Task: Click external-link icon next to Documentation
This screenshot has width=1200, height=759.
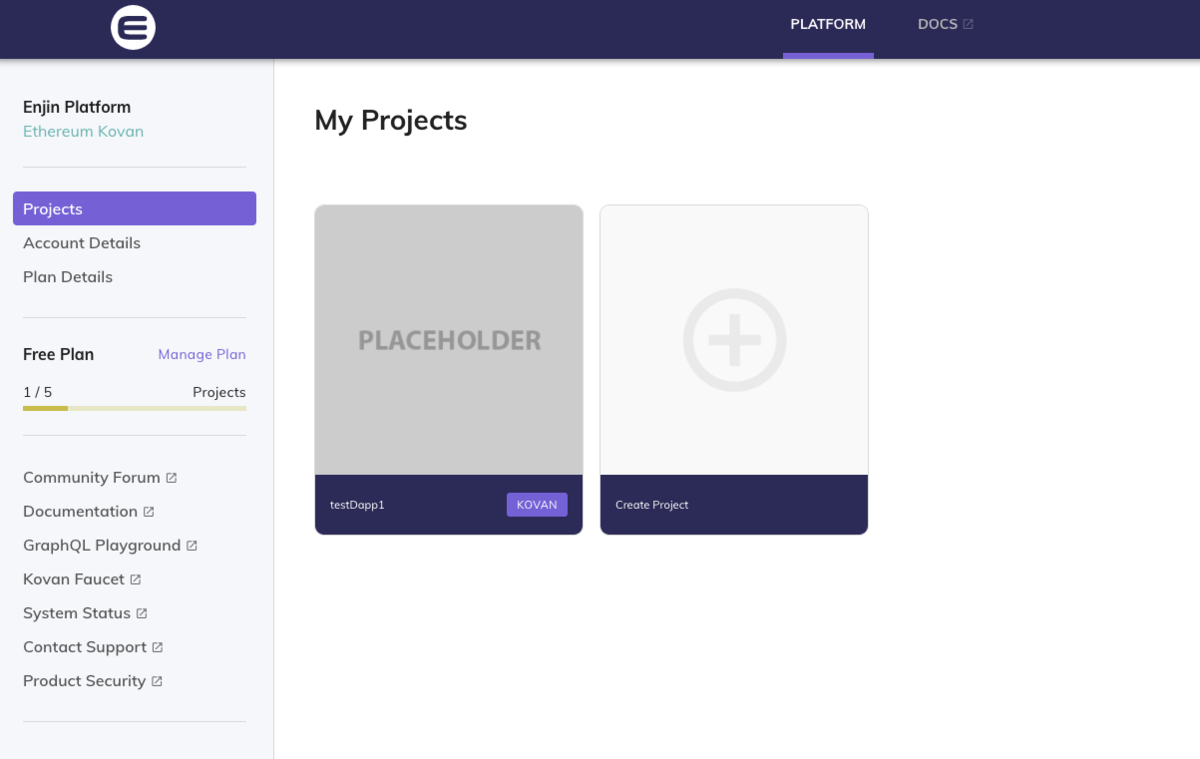Action: 149,512
